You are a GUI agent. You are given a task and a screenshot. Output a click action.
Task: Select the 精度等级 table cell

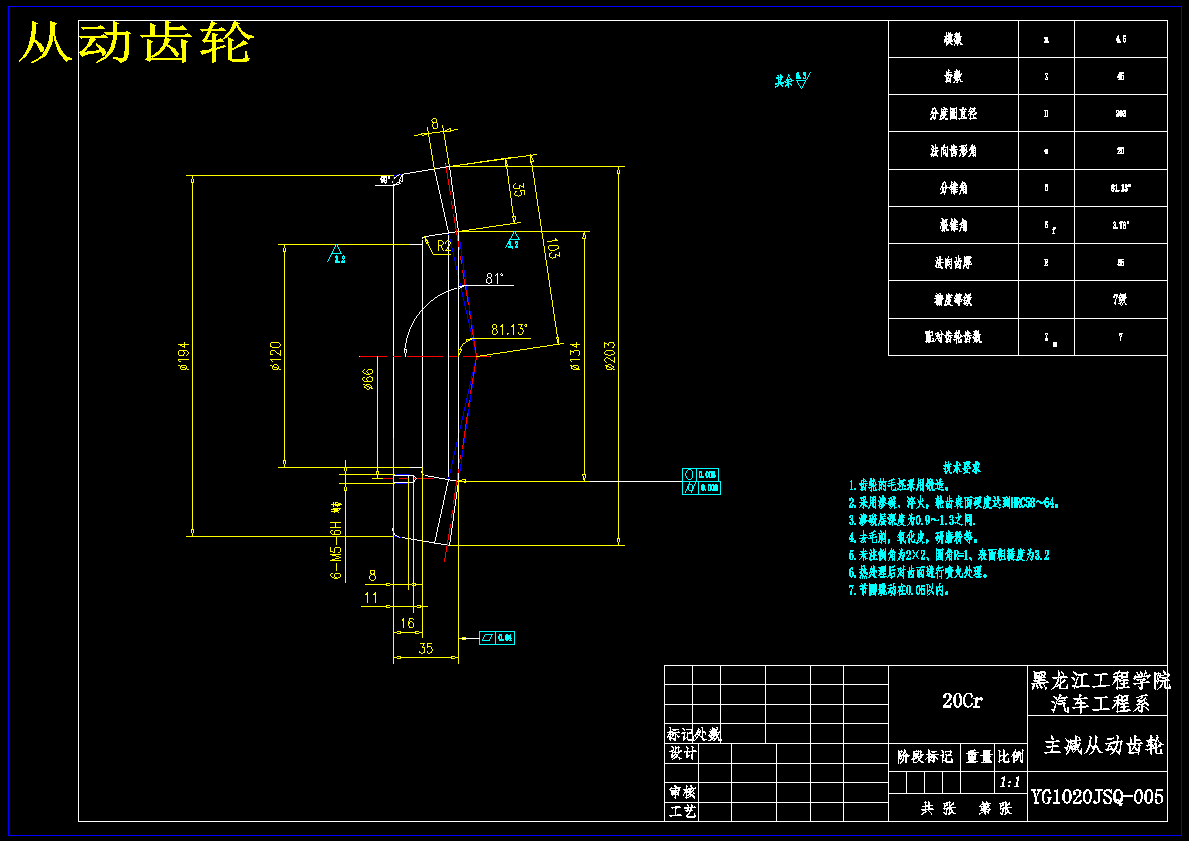tap(953, 299)
